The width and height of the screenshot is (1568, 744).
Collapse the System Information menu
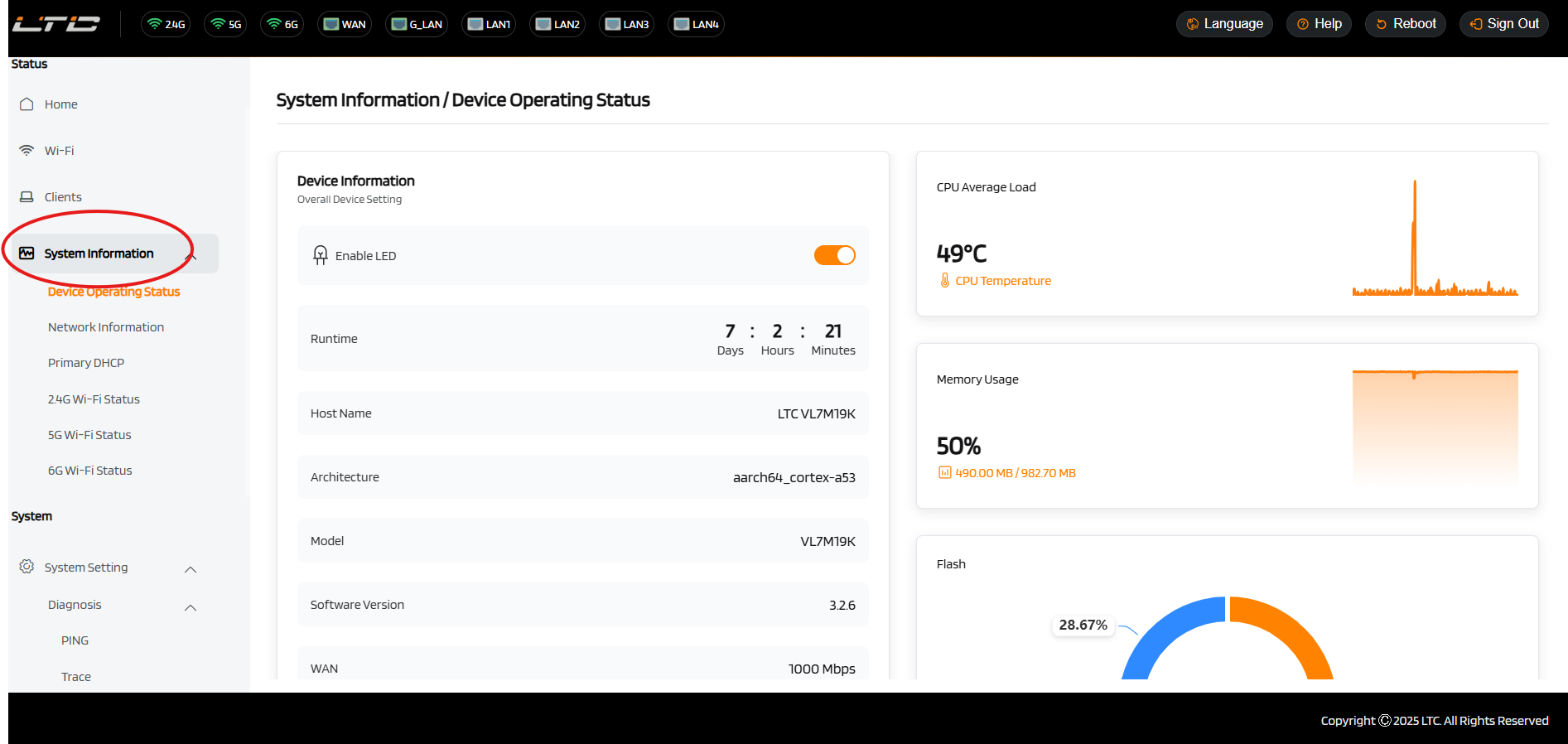[x=192, y=256]
